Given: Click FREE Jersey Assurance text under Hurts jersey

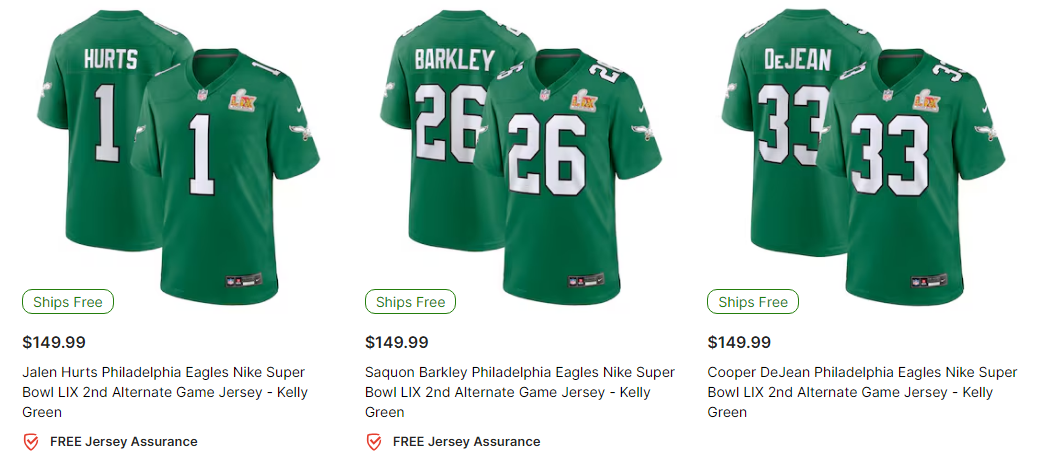Looking at the screenshot, I should [x=124, y=441].
